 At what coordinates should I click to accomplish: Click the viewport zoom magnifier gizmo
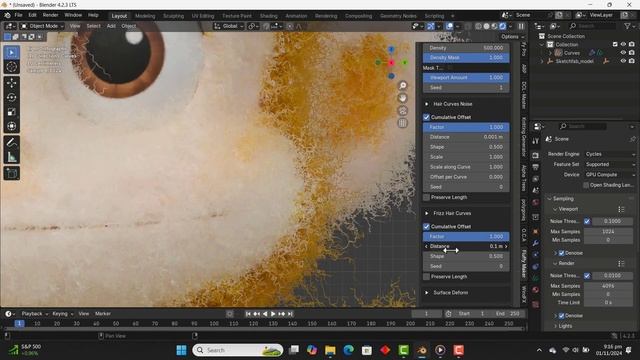tap(402, 85)
